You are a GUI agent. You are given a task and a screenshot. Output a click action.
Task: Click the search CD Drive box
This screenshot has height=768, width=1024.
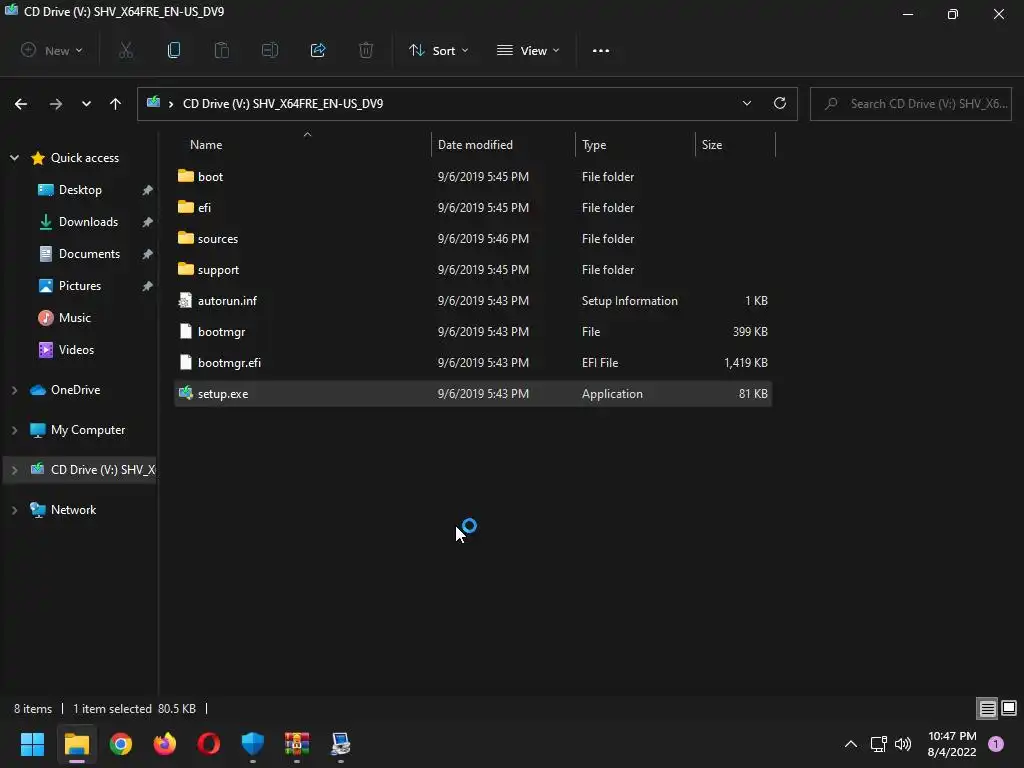click(911, 104)
